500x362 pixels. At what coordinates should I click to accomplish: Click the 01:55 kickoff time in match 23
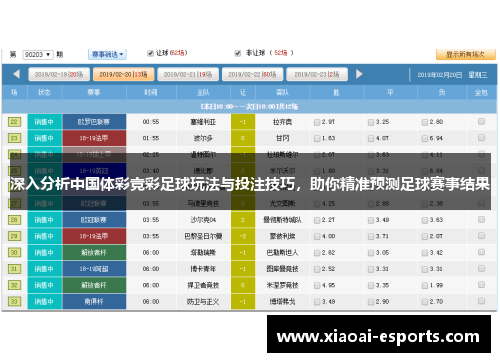click(x=151, y=138)
